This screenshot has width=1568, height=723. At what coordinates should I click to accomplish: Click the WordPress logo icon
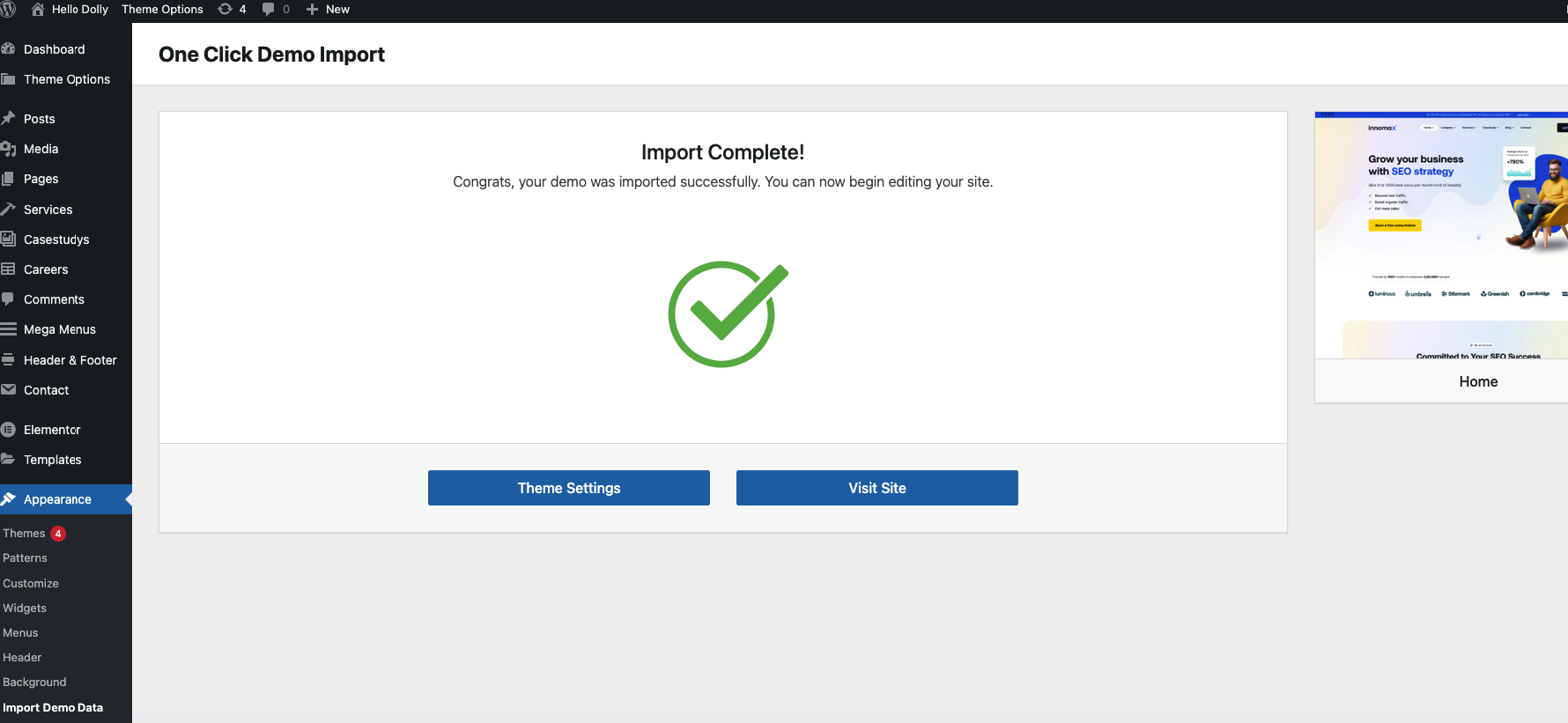pyautogui.click(x=8, y=10)
